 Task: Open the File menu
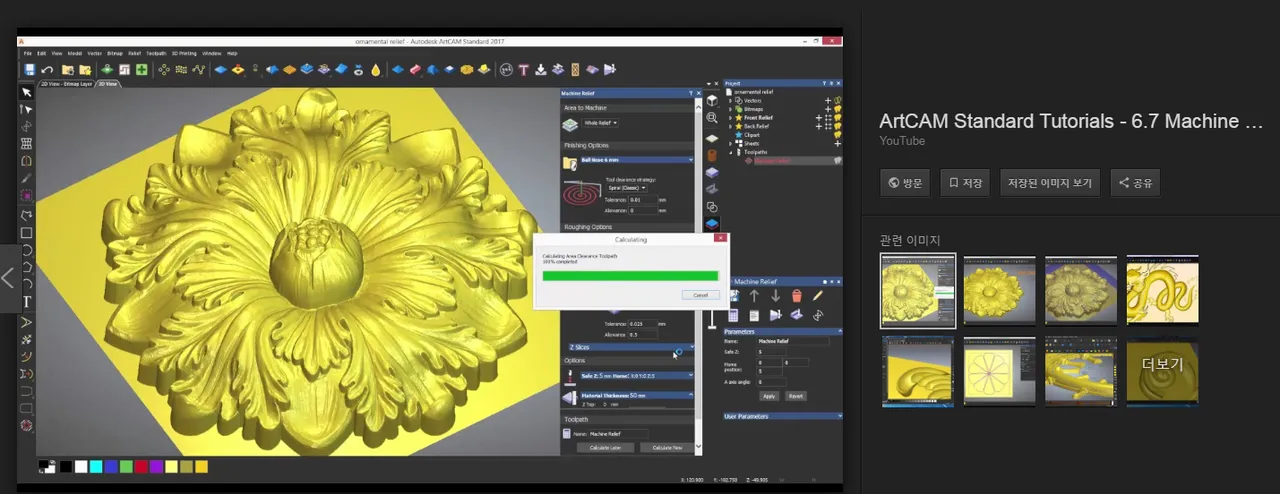(28, 53)
